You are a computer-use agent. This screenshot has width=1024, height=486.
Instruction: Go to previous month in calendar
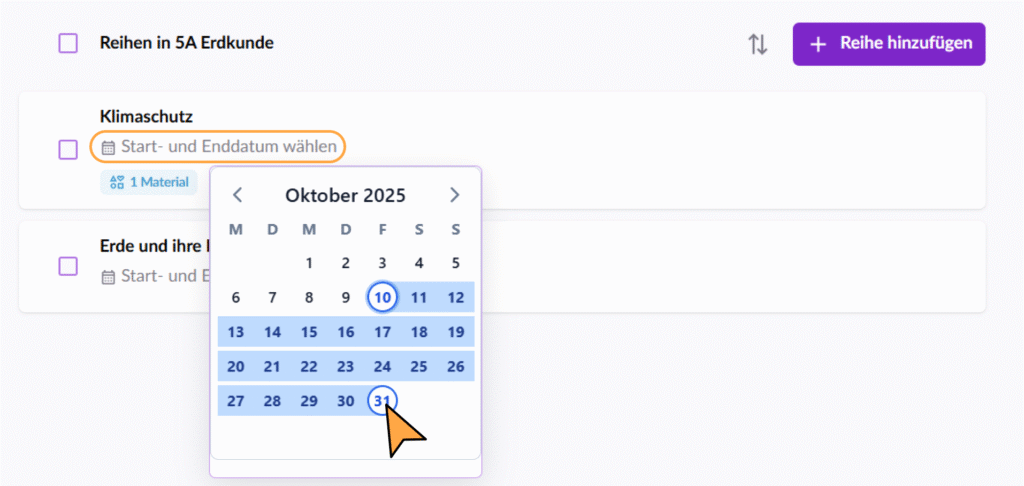point(237,195)
